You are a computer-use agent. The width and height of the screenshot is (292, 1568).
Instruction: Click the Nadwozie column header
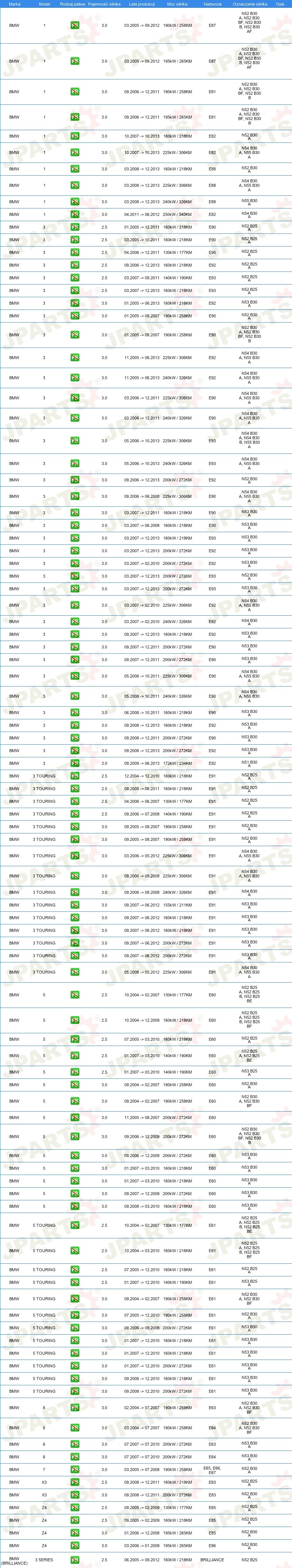(x=213, y=4)
